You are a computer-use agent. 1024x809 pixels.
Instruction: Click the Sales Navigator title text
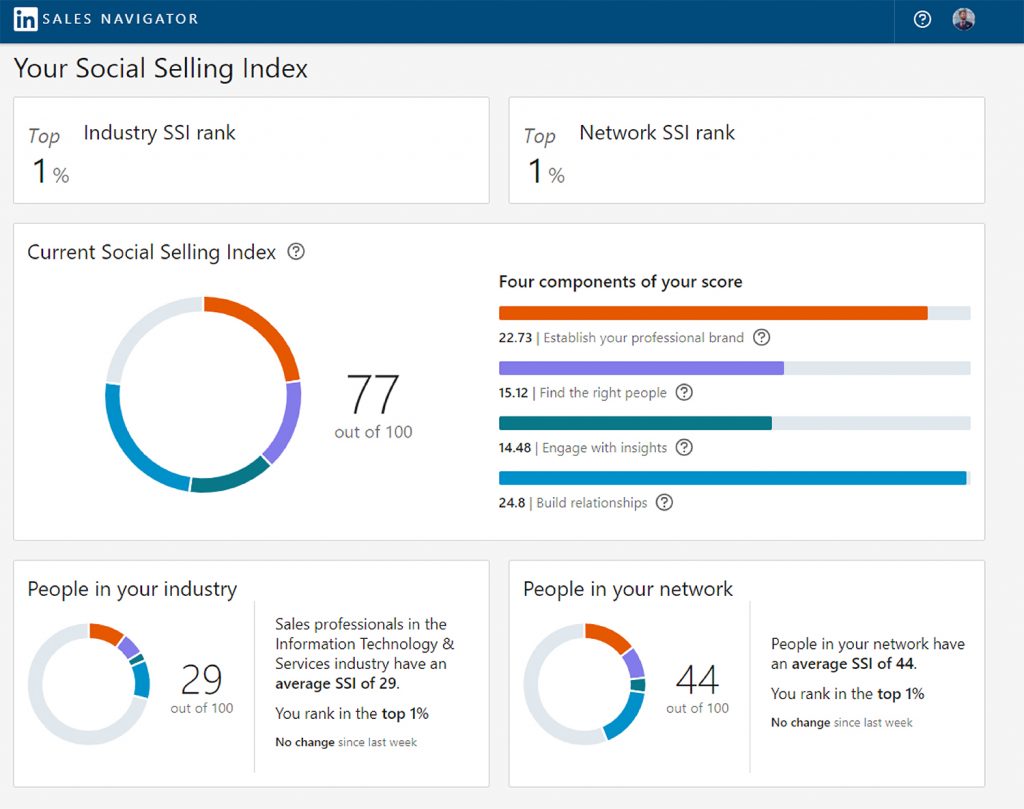tap(120, 19)
